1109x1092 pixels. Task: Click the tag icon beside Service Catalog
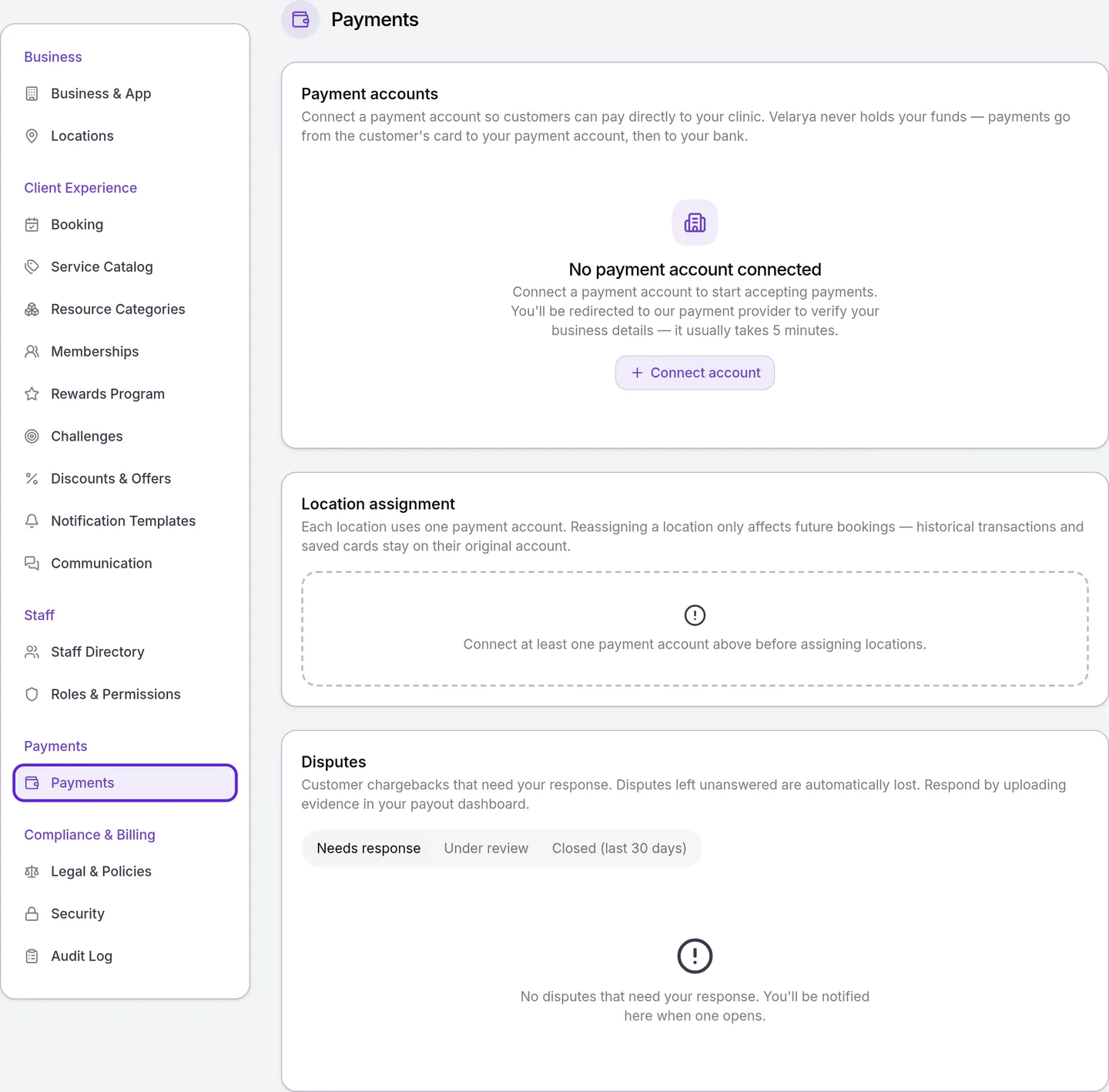tap(32, 267)
